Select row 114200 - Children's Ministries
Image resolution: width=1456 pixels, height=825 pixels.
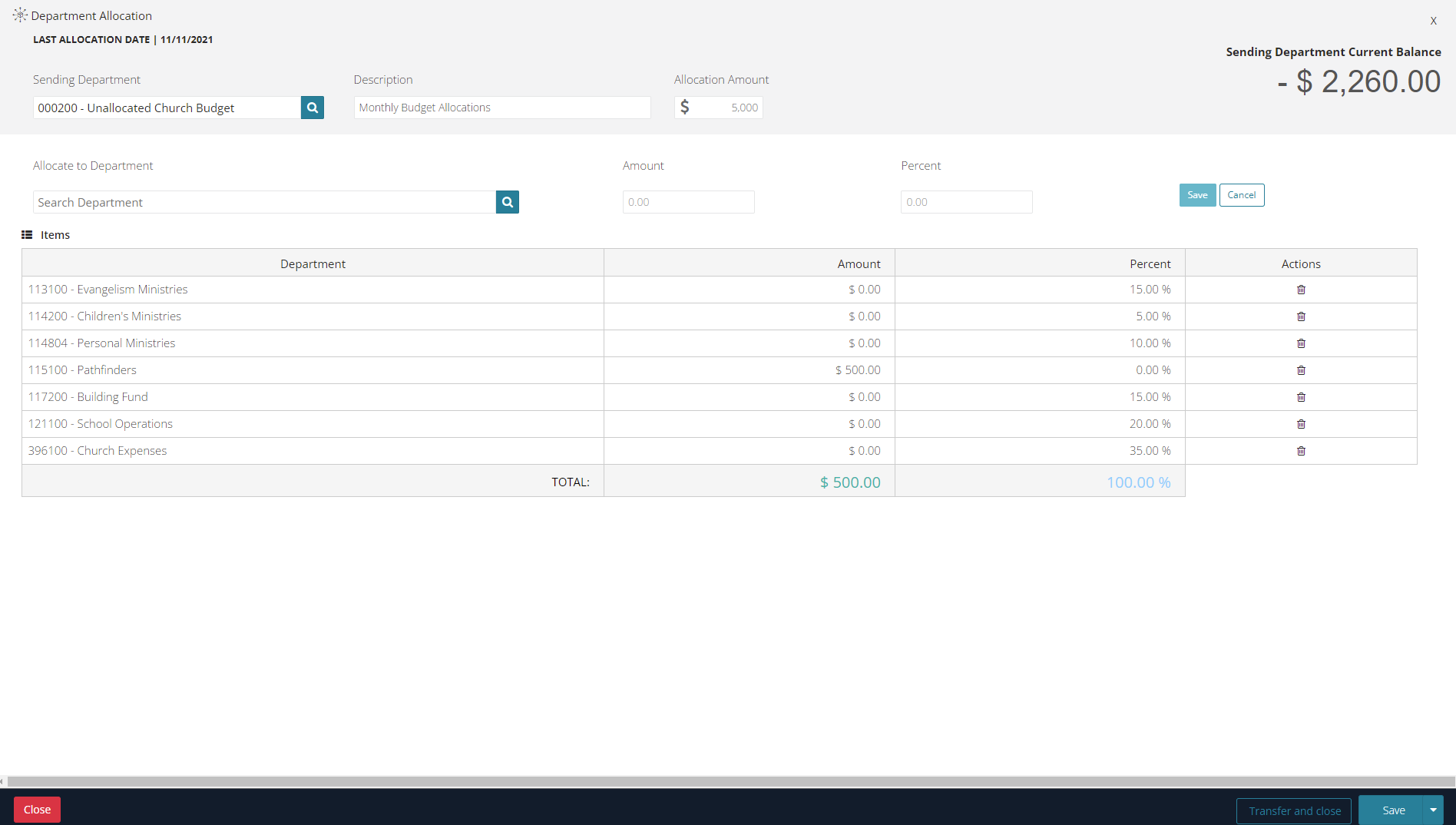coord(720,316)
